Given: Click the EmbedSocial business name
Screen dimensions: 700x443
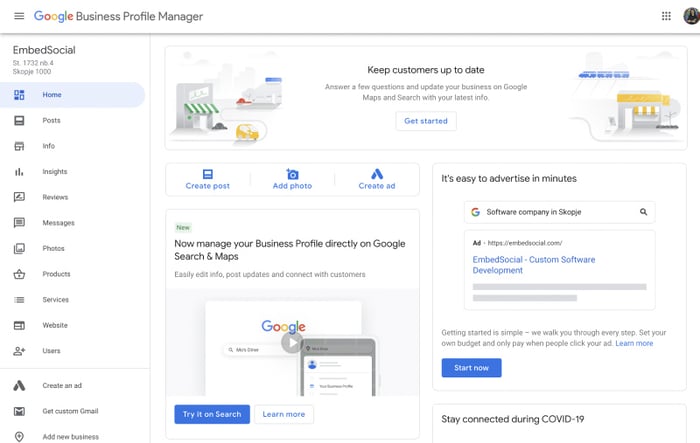Looking at the screenshot, I should click(x=44, y=50).
